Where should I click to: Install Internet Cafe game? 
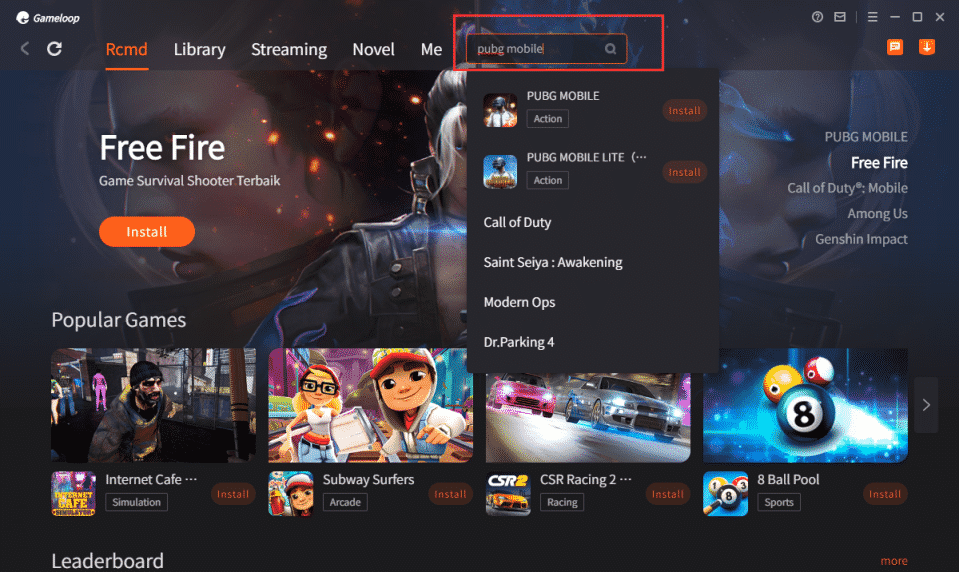tap(233, 494)
